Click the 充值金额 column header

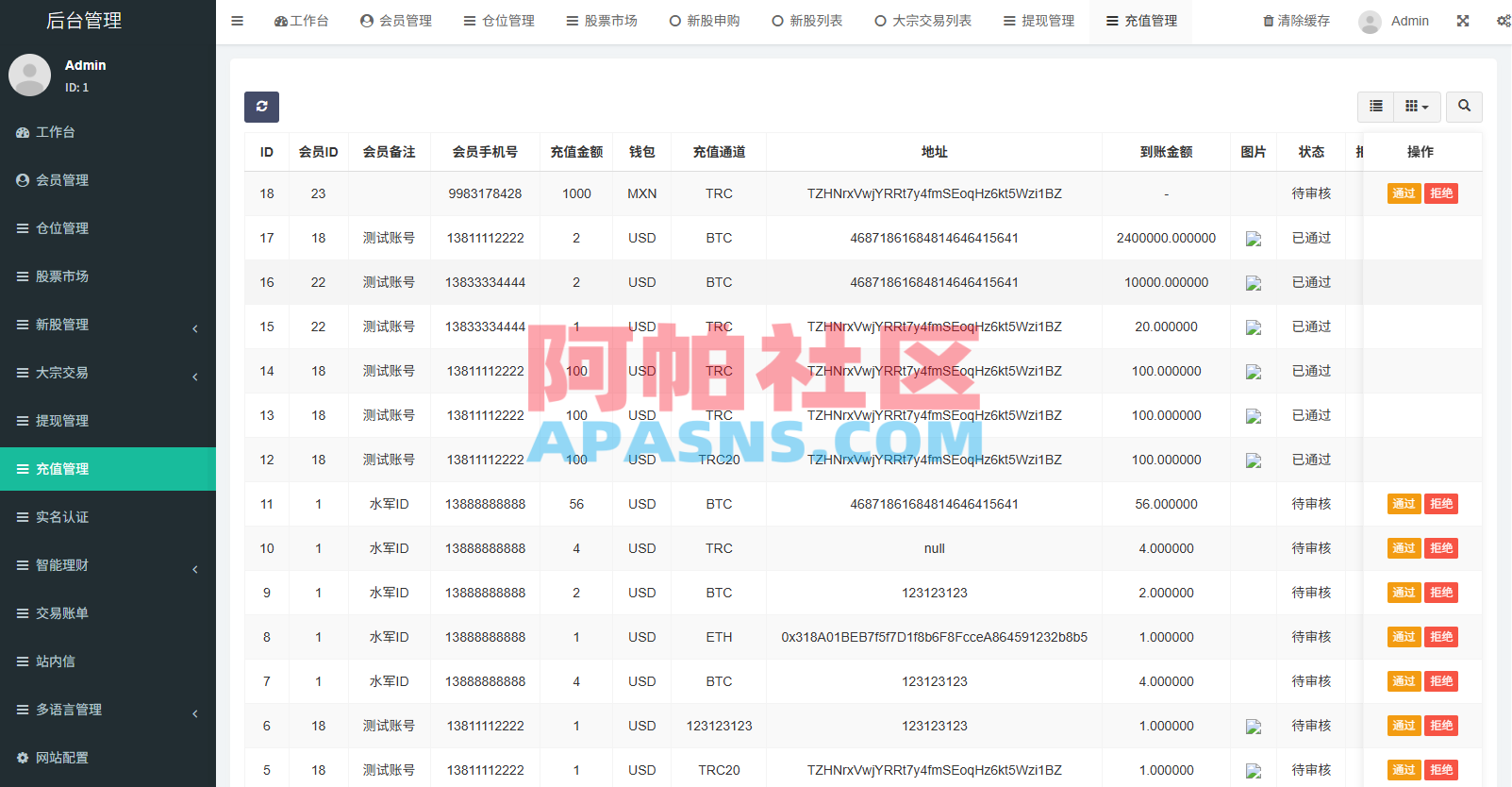click(576, 152)
